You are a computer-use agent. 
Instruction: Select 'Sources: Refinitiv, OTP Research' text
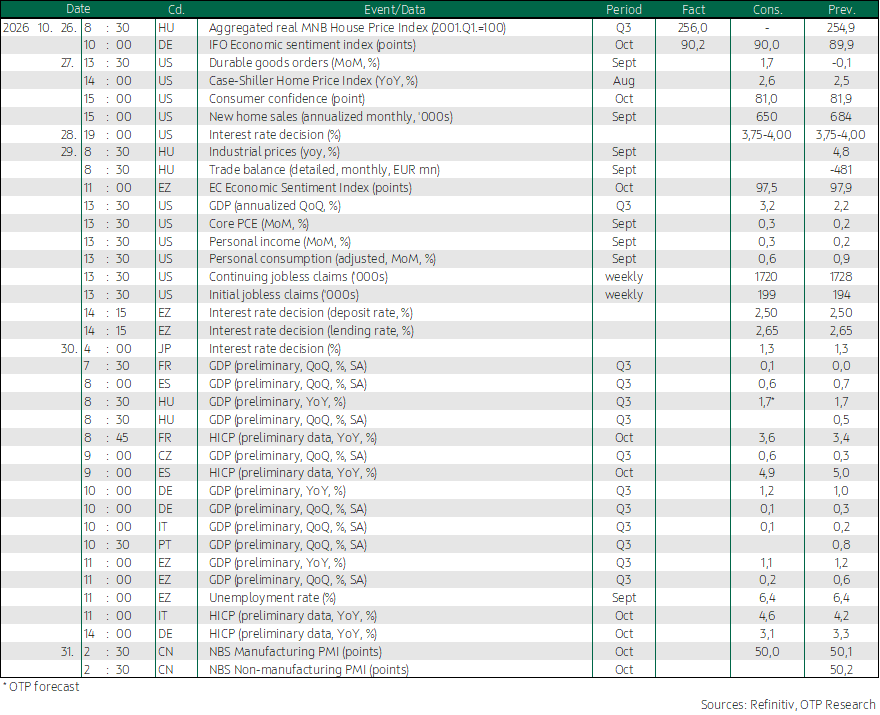788,704
